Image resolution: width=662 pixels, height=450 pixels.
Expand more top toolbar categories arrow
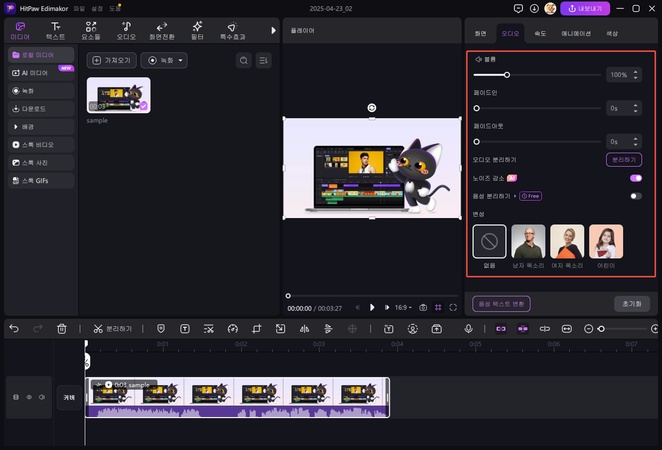(x=274, y=30)
